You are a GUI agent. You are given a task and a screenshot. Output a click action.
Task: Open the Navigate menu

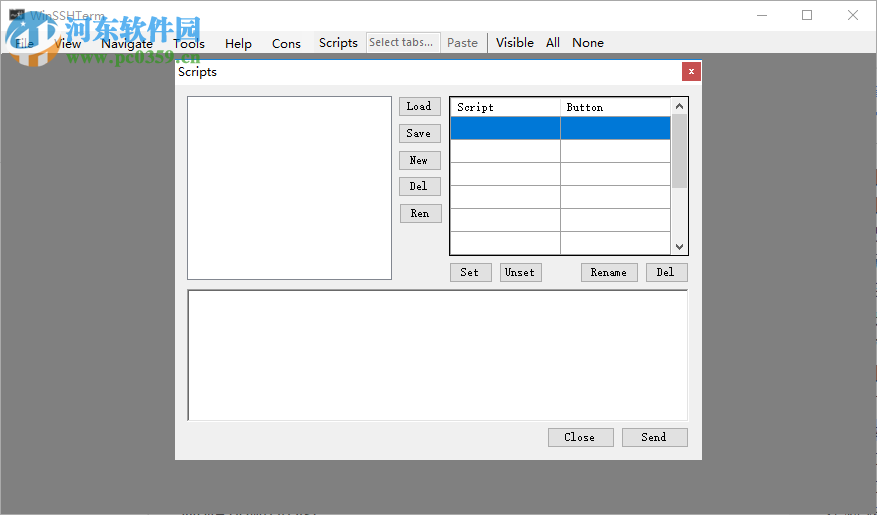click(x=127, y=44)
